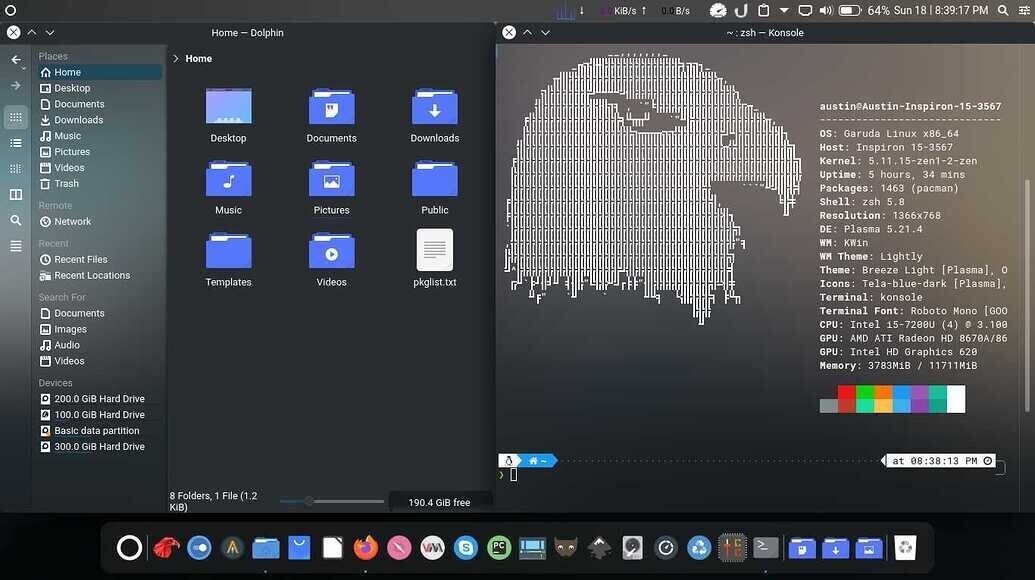Open the application launcher circle in dock
Viewport: 1035px width, 580px height.
coord(129,548)
